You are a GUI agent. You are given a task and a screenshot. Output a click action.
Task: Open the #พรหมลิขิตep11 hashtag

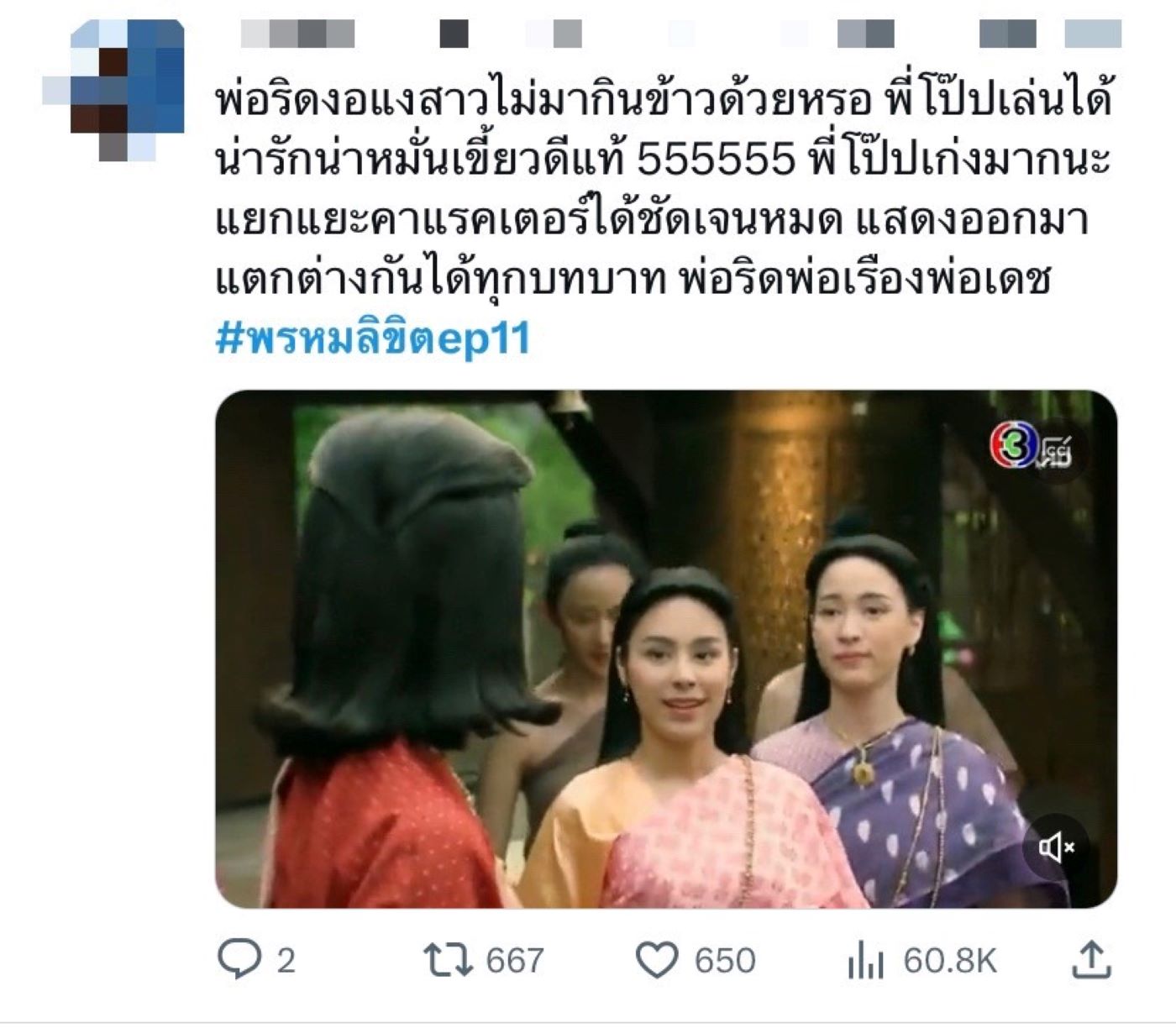click(373, 338)
